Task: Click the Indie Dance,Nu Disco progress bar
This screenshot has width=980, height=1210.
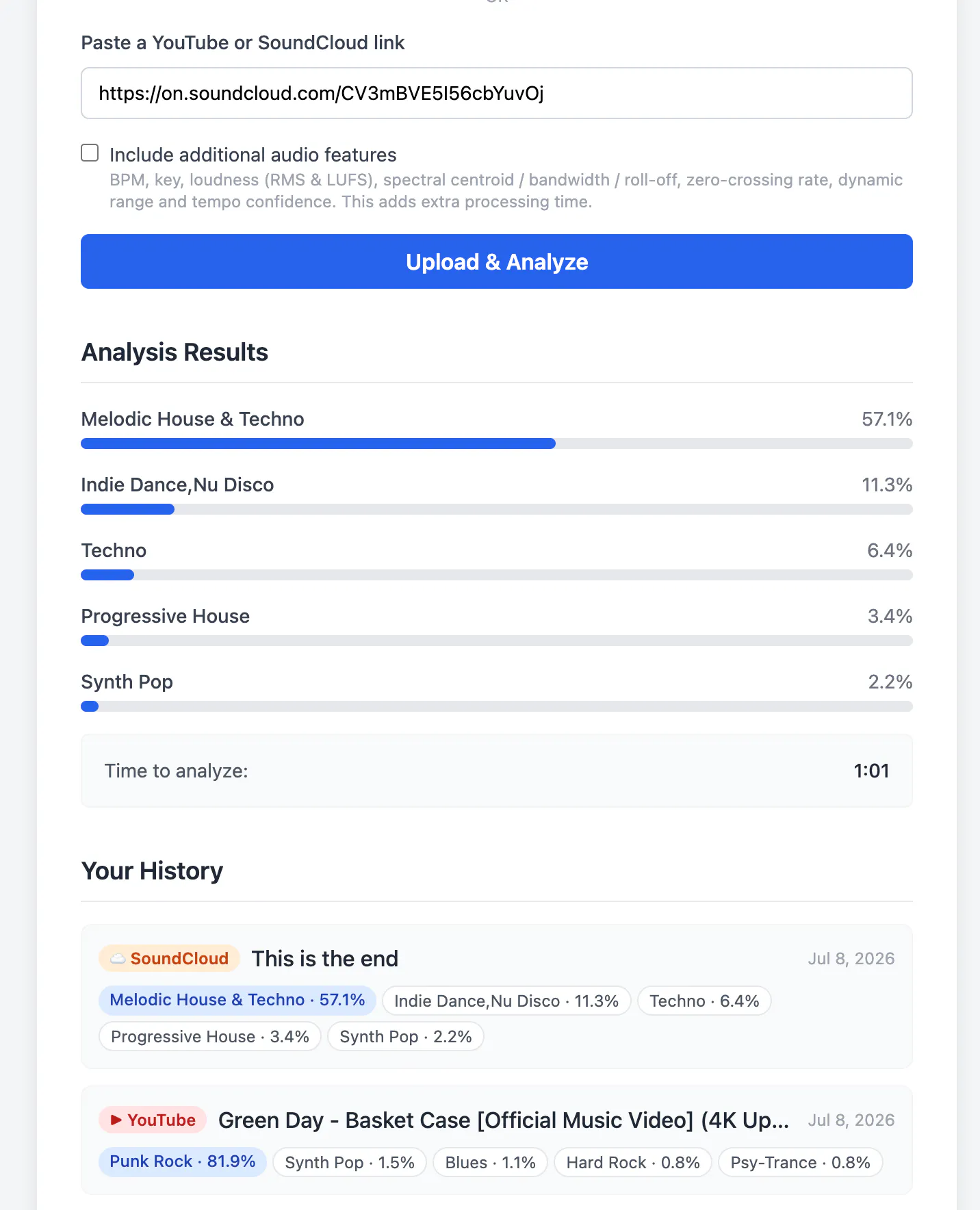Action: click(497, 509)
